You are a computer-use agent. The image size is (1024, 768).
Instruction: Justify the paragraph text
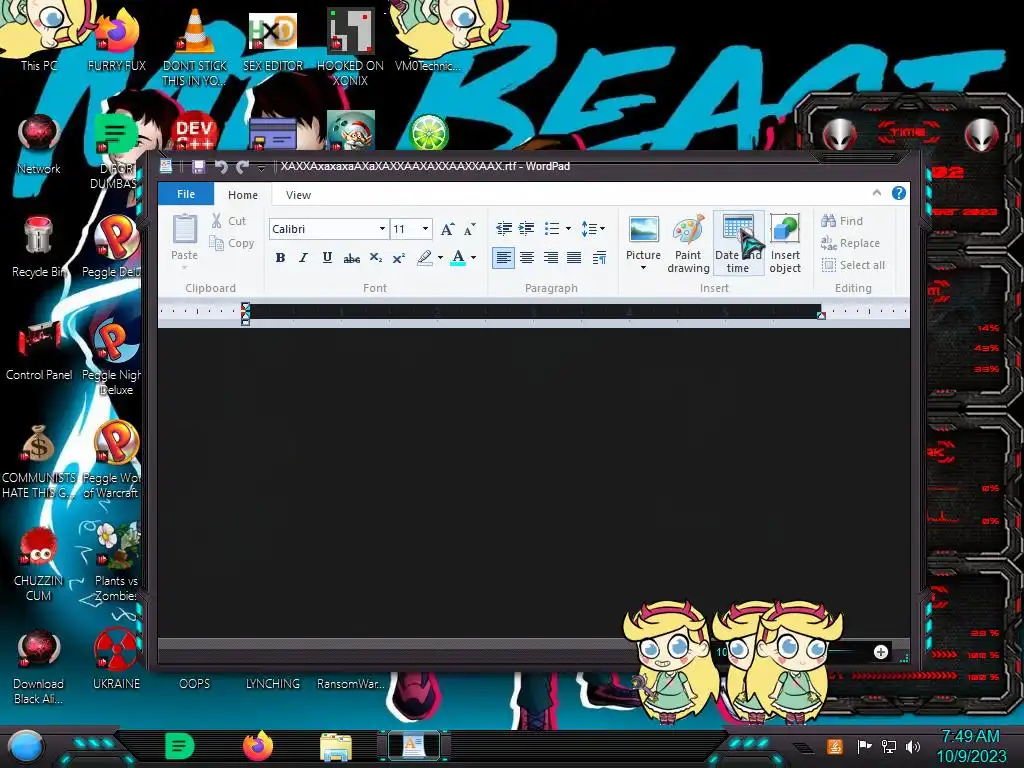coord(574,258)
